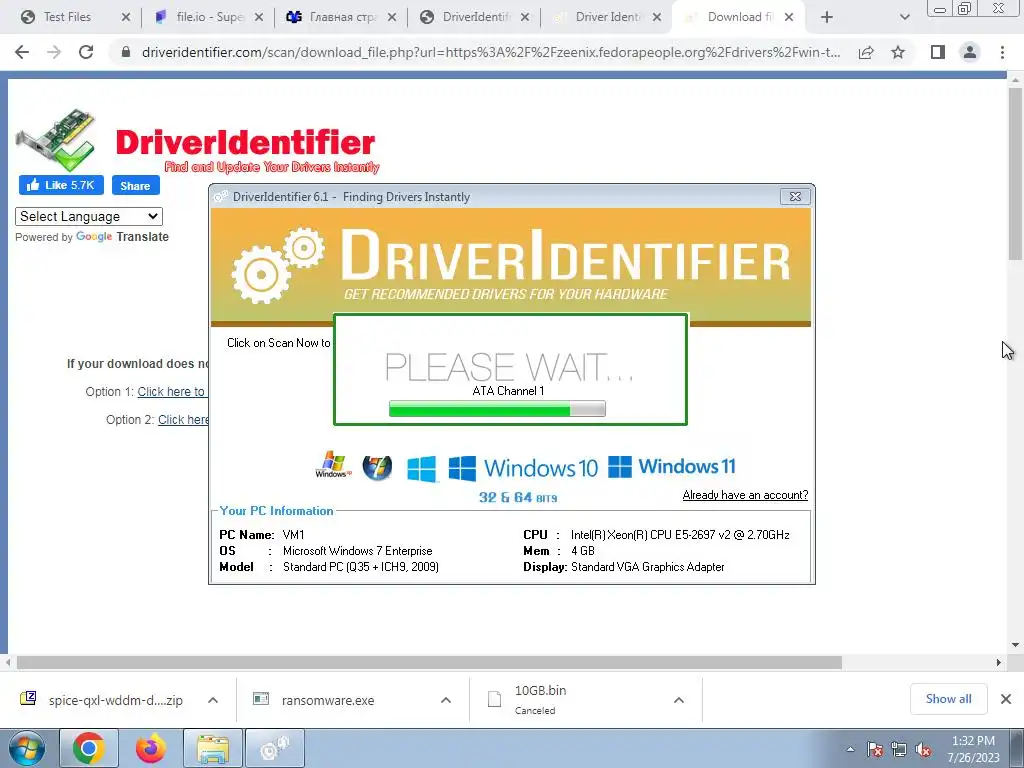Close the DriverIdentifier 6.1 dialog

point(795,197)
